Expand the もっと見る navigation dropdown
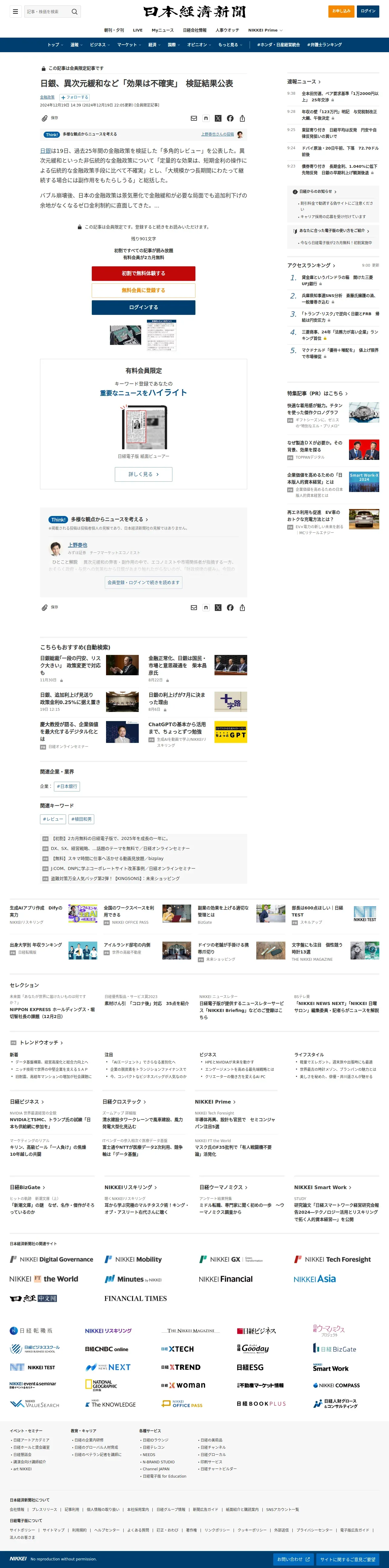The width and height of the screenshot is (389, 1568). click(x=230, y=44)
